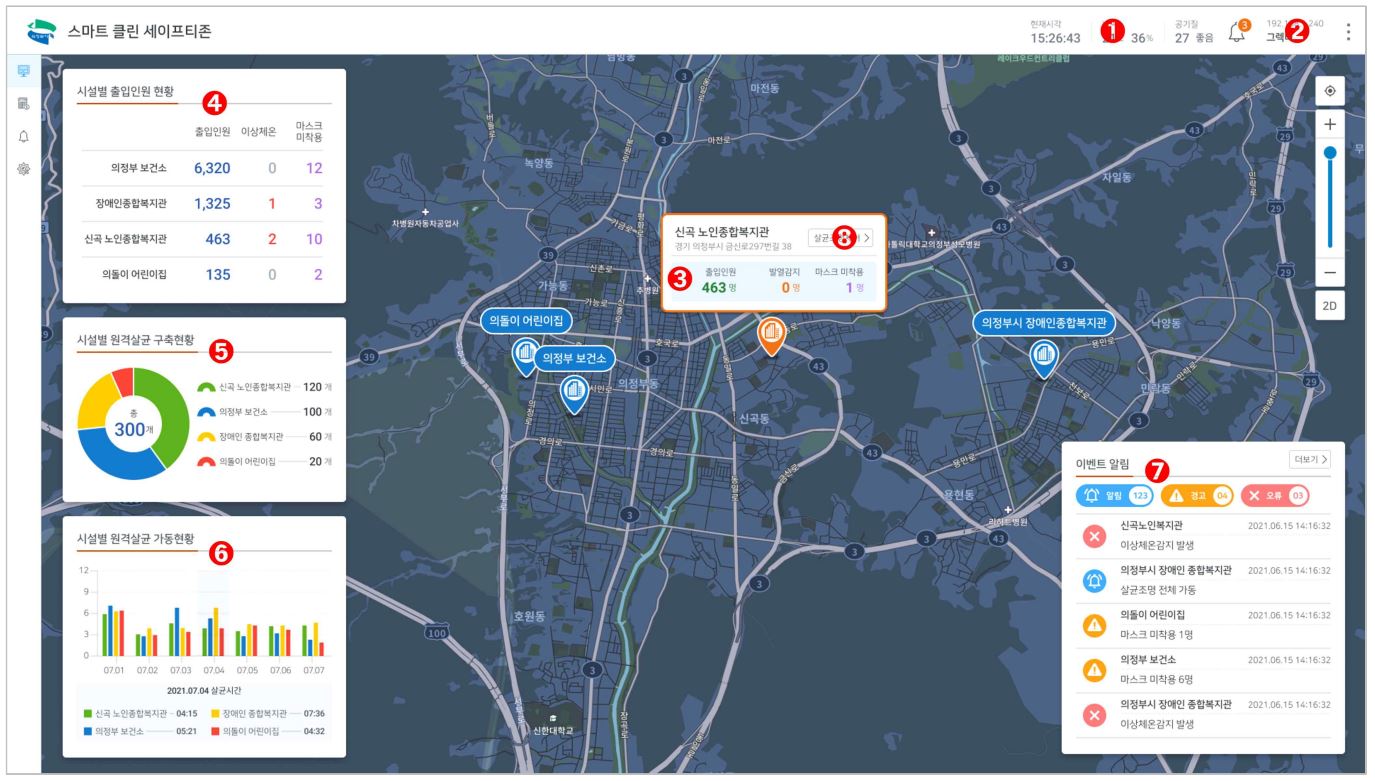Zoom in the map with plus button
Image resolution: width=1375 pixels, height=781 pixels.
click(1330, 125)
